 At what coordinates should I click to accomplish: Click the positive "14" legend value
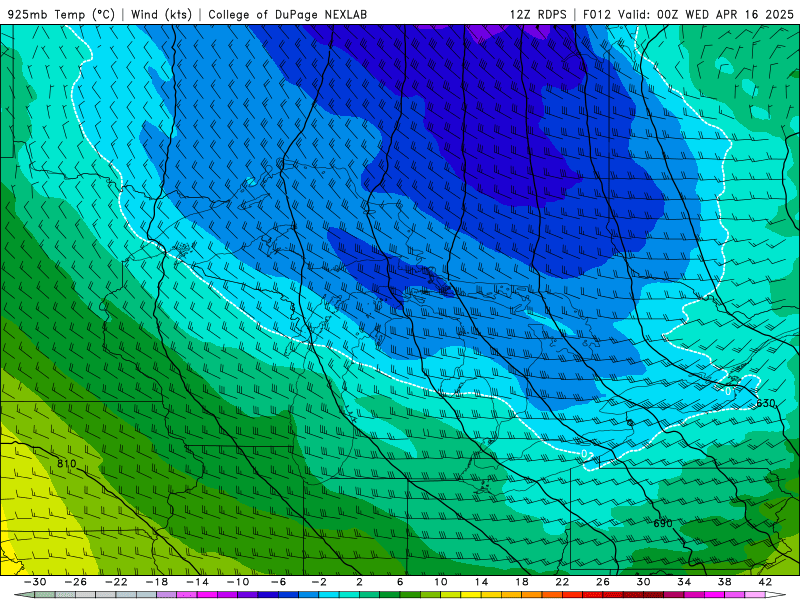coord(481,582)
